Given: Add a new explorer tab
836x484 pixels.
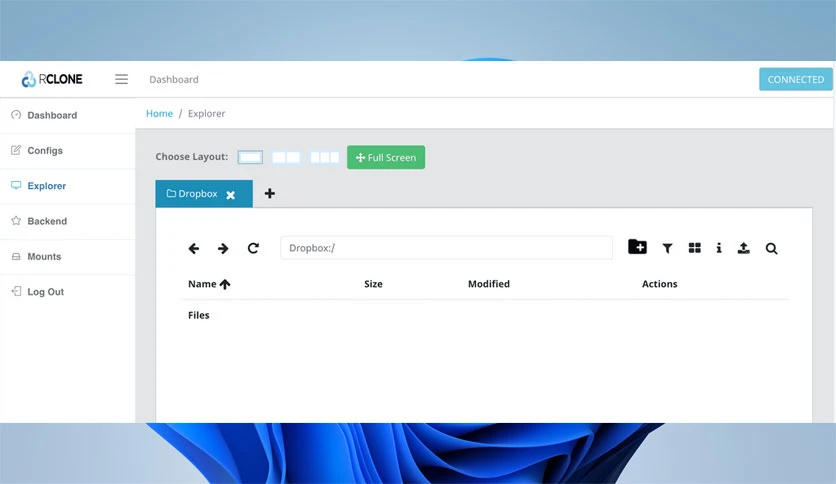Looking at the screenshot, I should coord(270,193).
